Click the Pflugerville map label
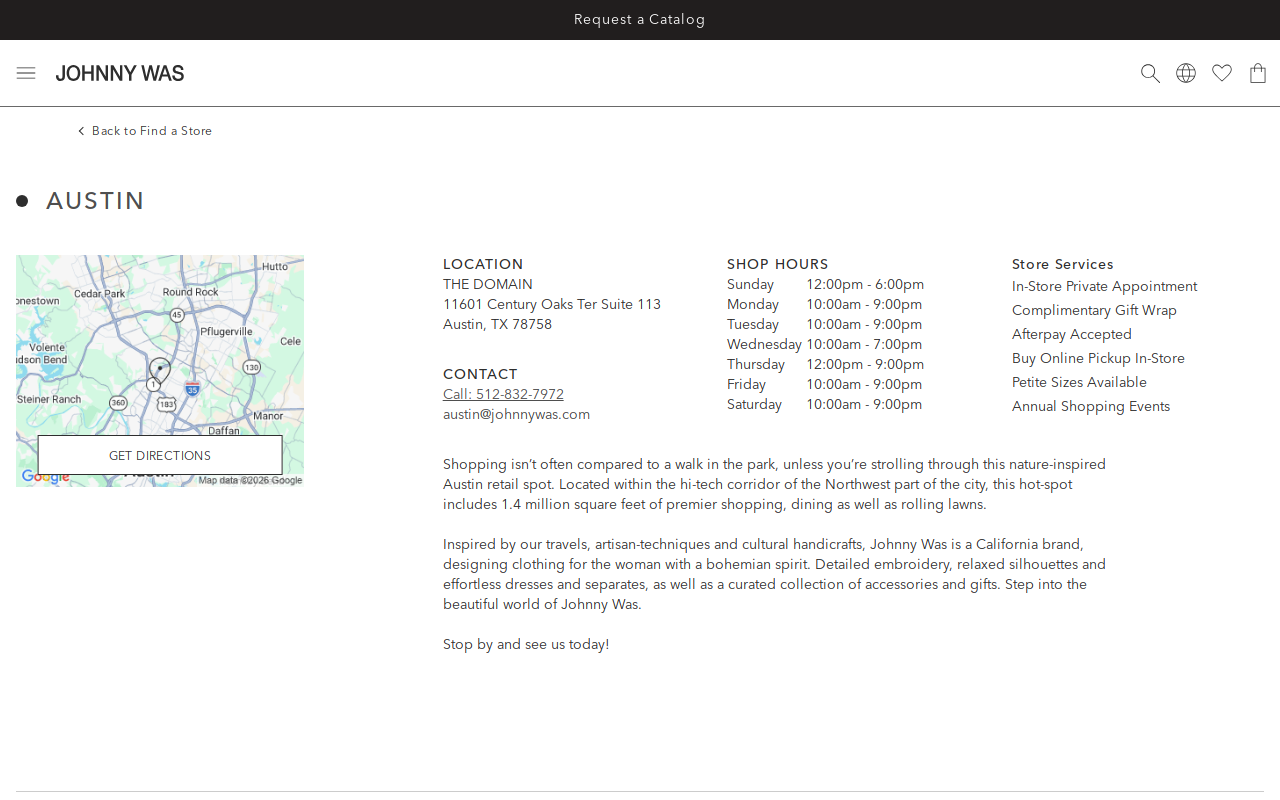 [x=227, y=331]
